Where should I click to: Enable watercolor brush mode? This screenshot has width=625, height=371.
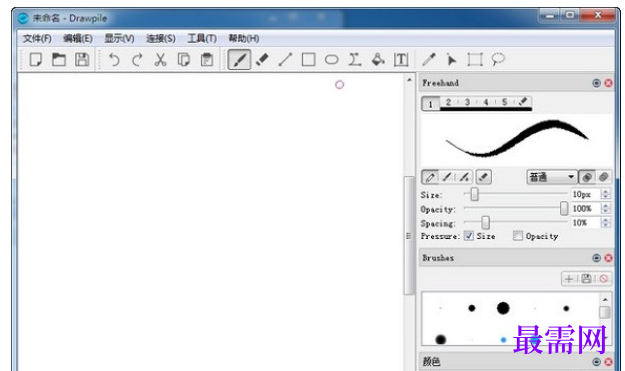464,177
